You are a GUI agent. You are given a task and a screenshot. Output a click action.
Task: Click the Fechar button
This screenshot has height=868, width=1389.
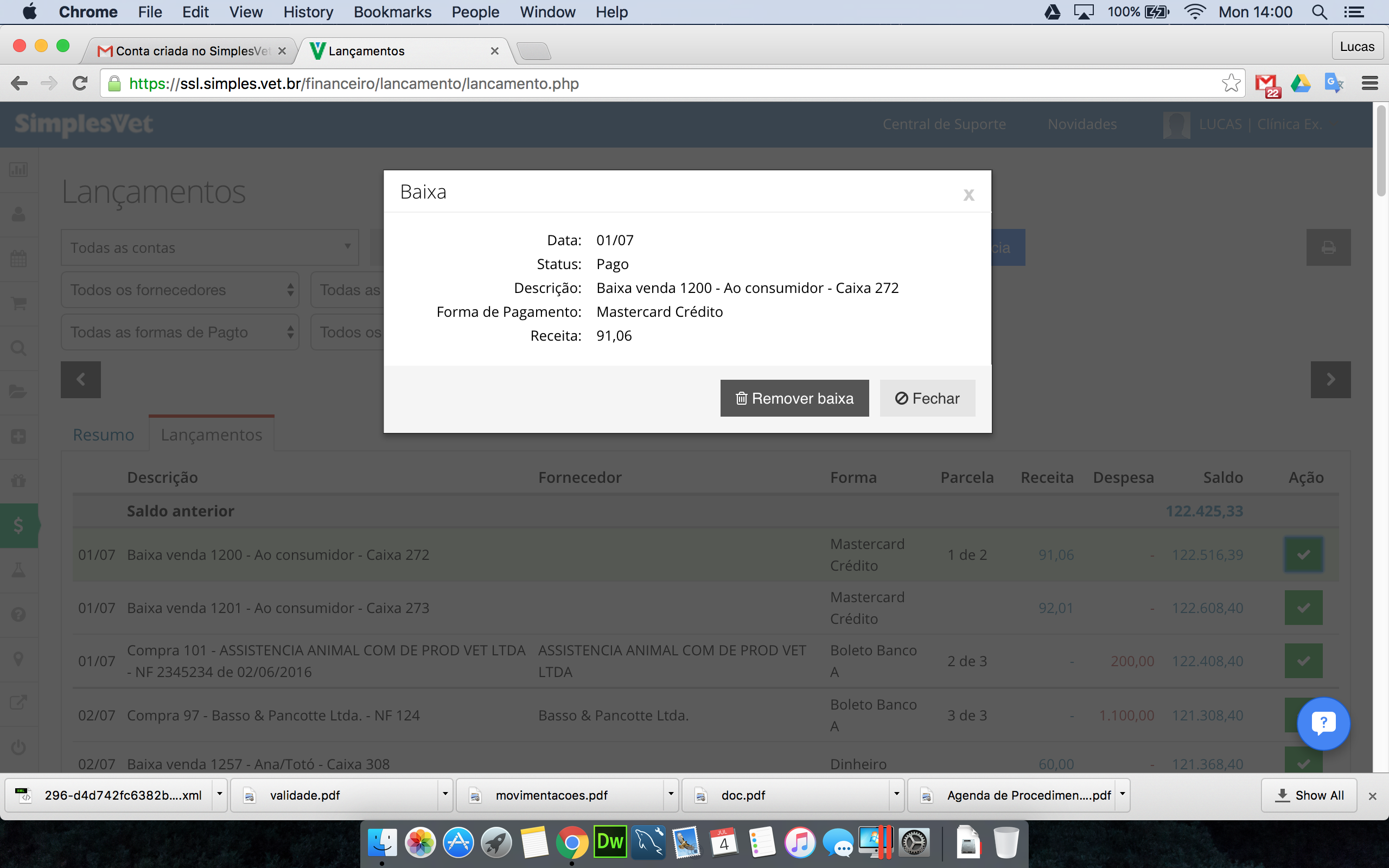click(927, 398)
